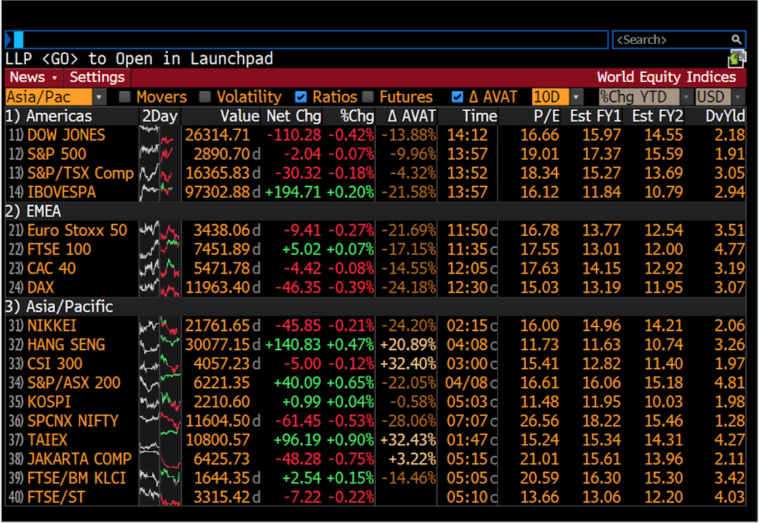Open the DAX 2Day sparkline chart
This screenshot has height=523, width=759.
160,288
